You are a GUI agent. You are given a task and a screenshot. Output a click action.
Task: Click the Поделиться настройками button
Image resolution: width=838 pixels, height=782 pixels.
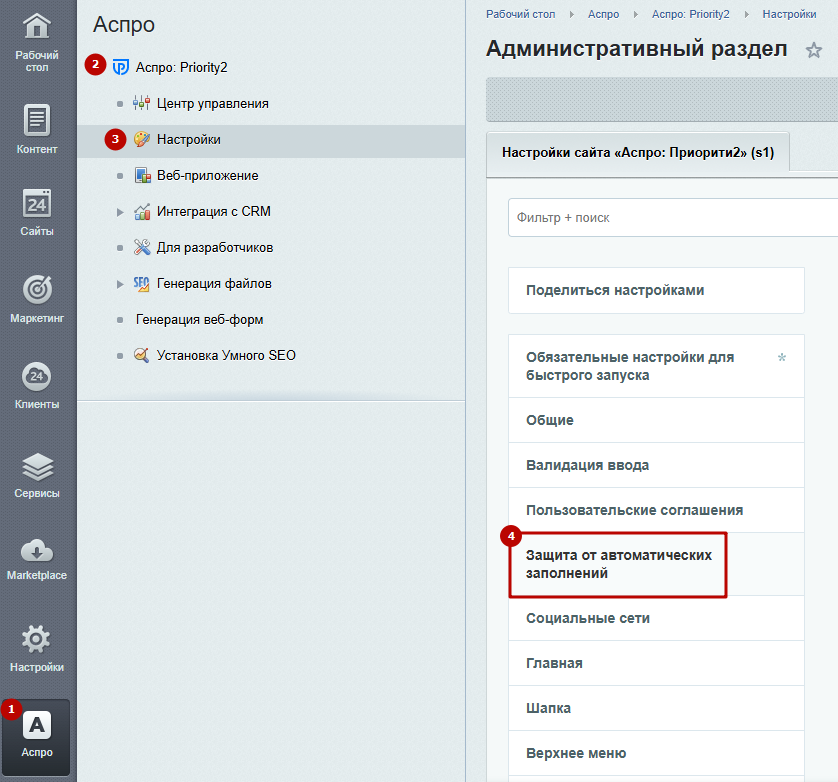[656, 290]
